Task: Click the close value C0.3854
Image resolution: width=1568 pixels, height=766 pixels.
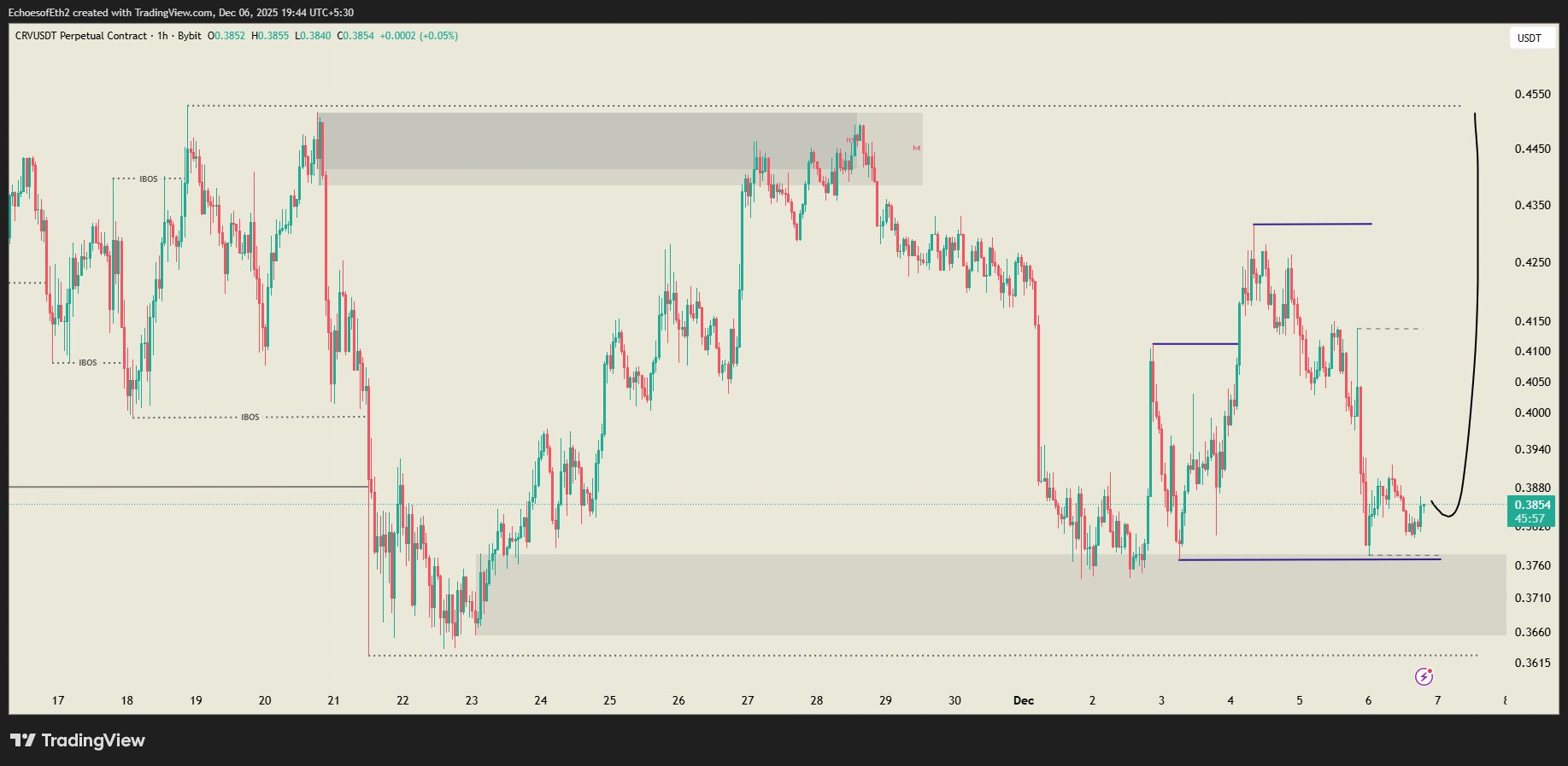Action: point(355,36)
